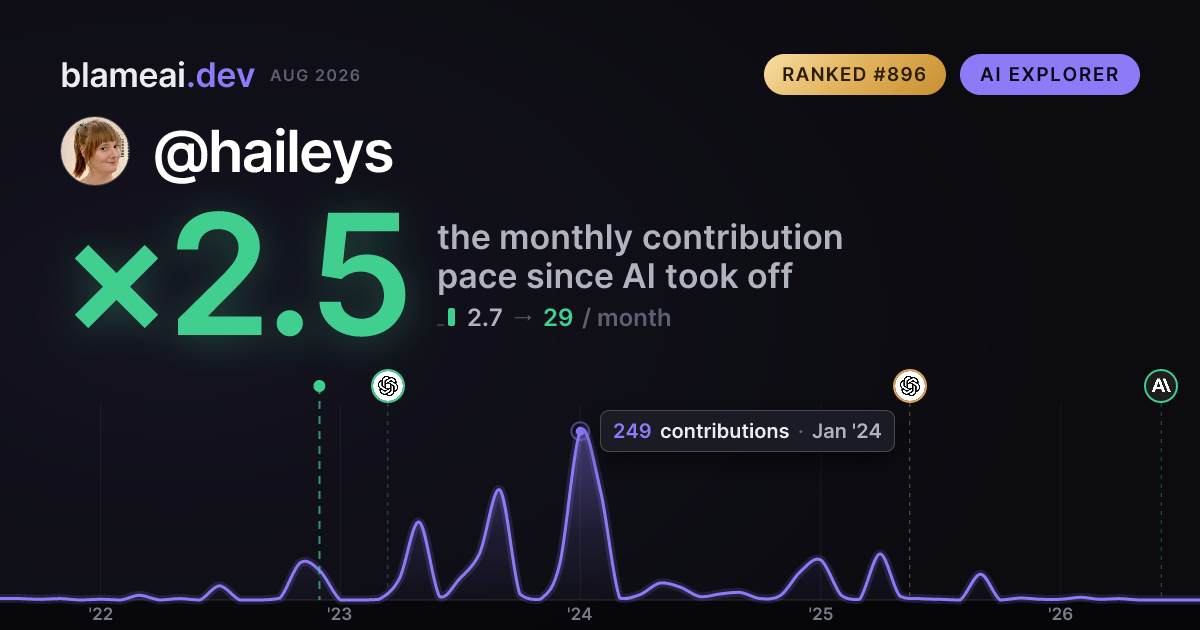This screenshot has width=1200, height=630.
Task: Click the AUG 2026 date label
Action: [x=315, y=76]
